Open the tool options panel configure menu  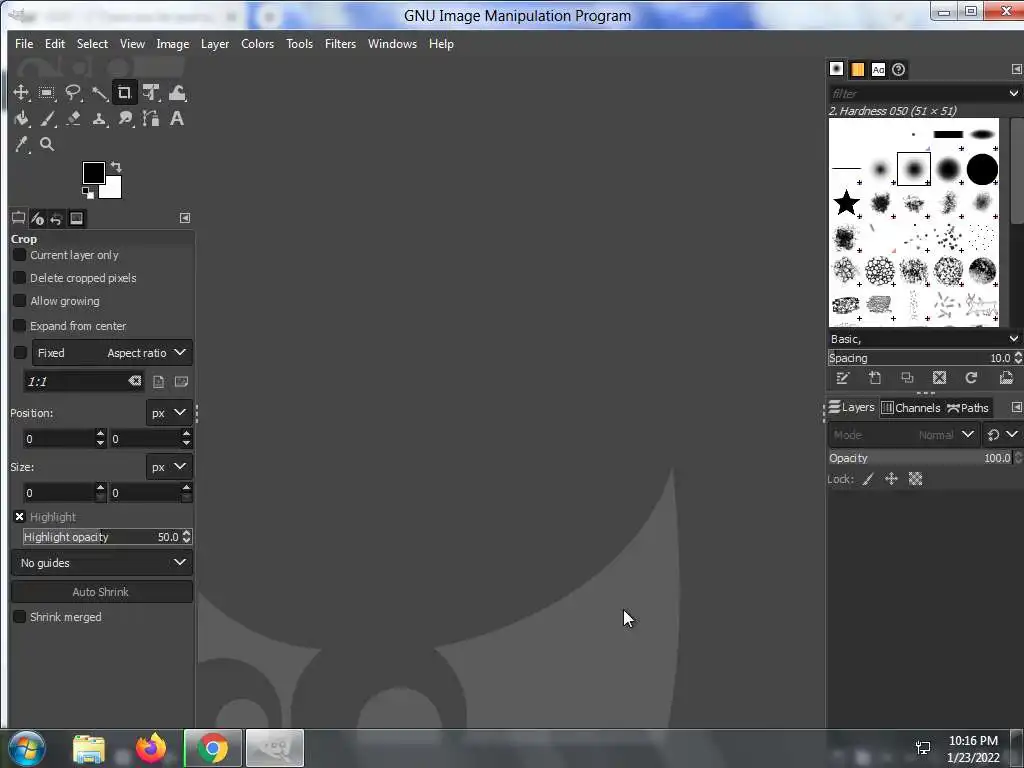(x=185, y=218)
